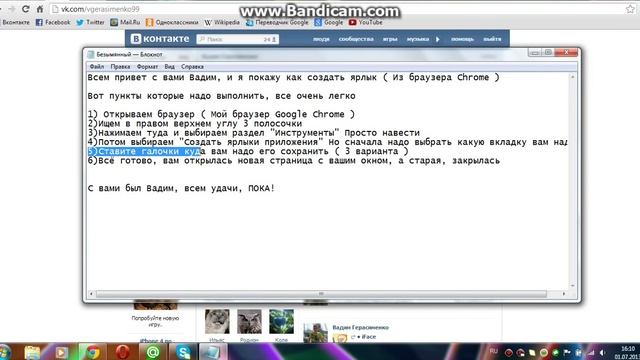Click the Notepad horizontal scrollbar thumb

[321, 293]
